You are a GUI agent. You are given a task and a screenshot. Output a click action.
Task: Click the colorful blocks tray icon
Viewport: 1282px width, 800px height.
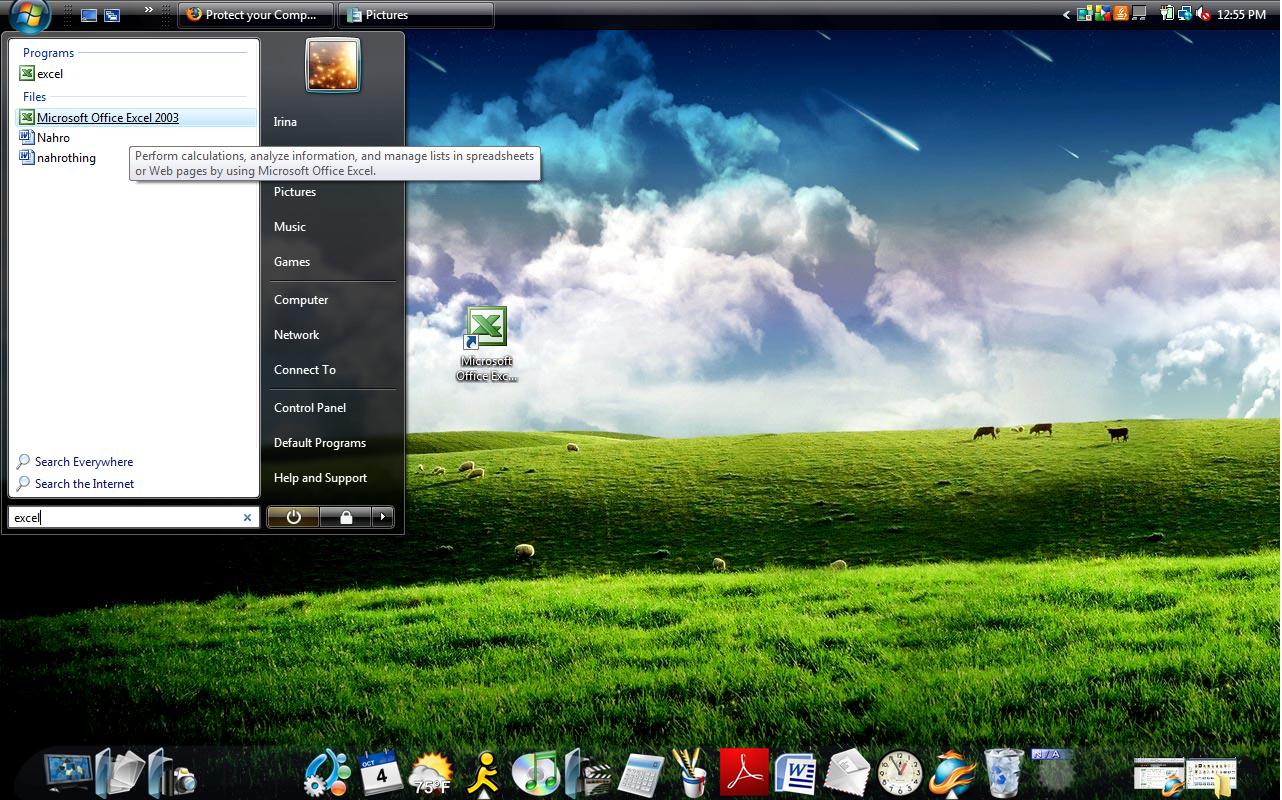1103,15
